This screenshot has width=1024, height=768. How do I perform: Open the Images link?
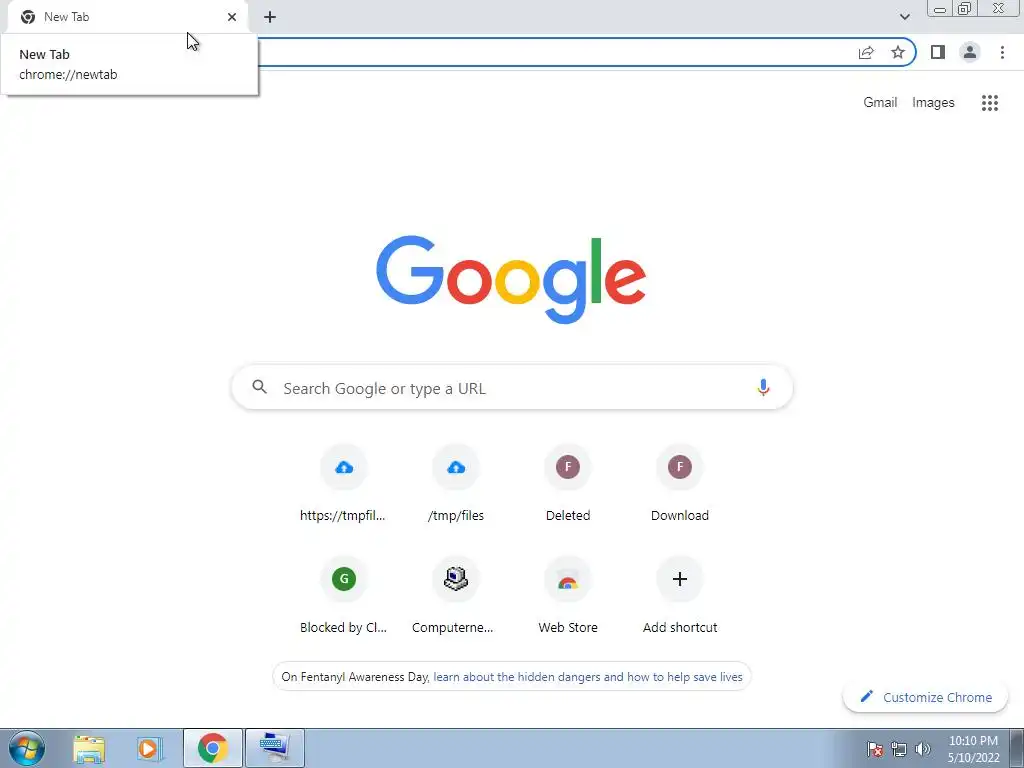(x=933, y=103)
